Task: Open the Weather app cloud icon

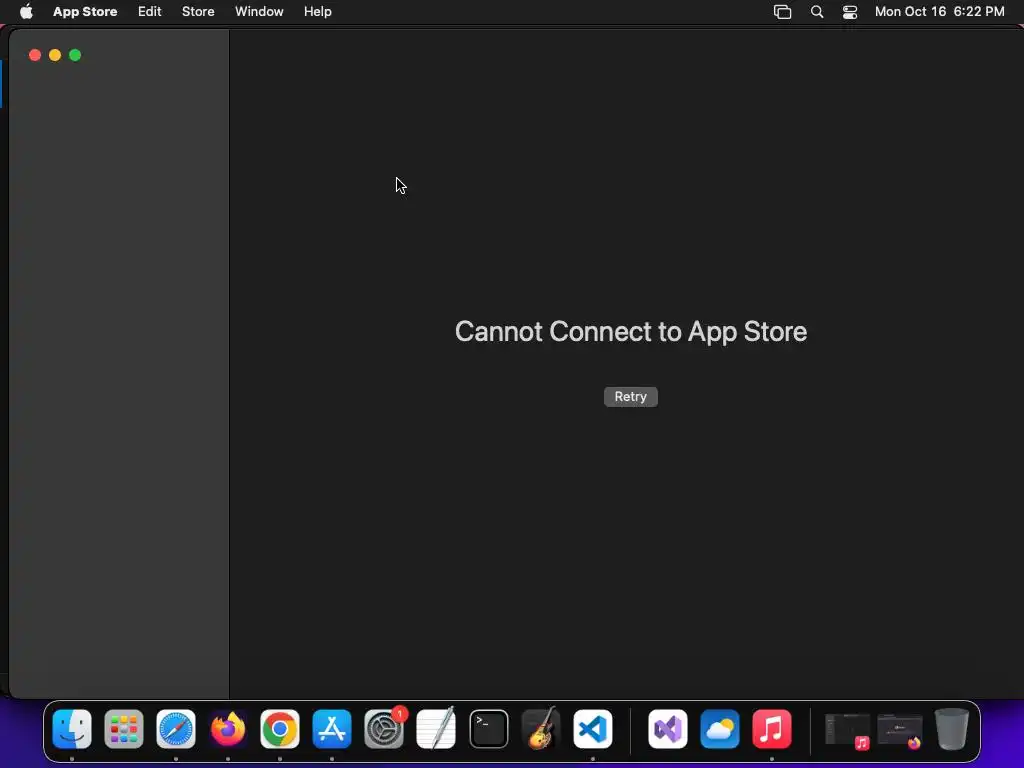Action: (x=720, y=729)
